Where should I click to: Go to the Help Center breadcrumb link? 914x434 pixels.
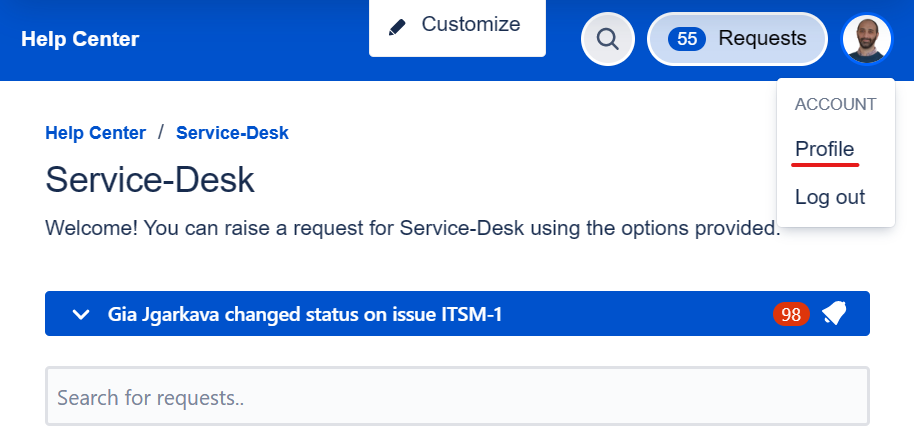(96, 133)
